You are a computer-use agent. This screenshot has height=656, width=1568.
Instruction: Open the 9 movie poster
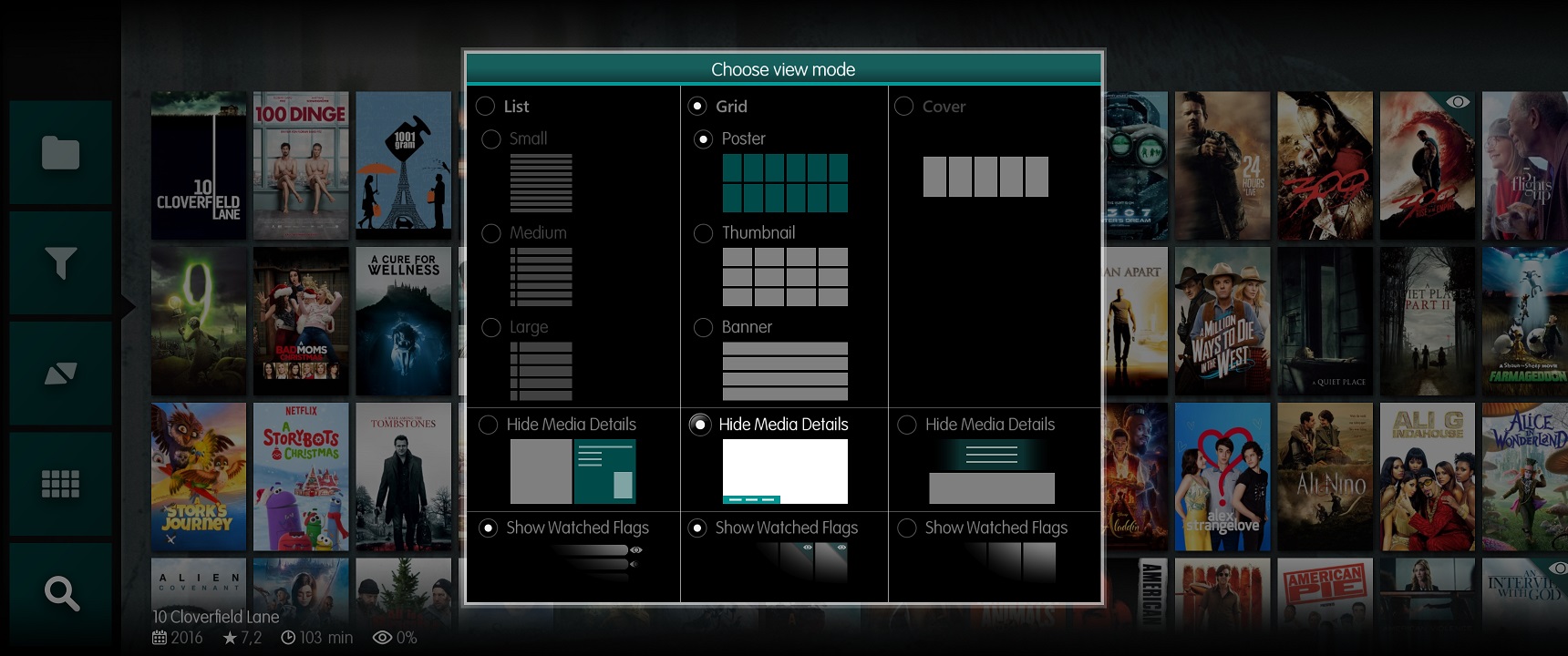pos(199,322)
